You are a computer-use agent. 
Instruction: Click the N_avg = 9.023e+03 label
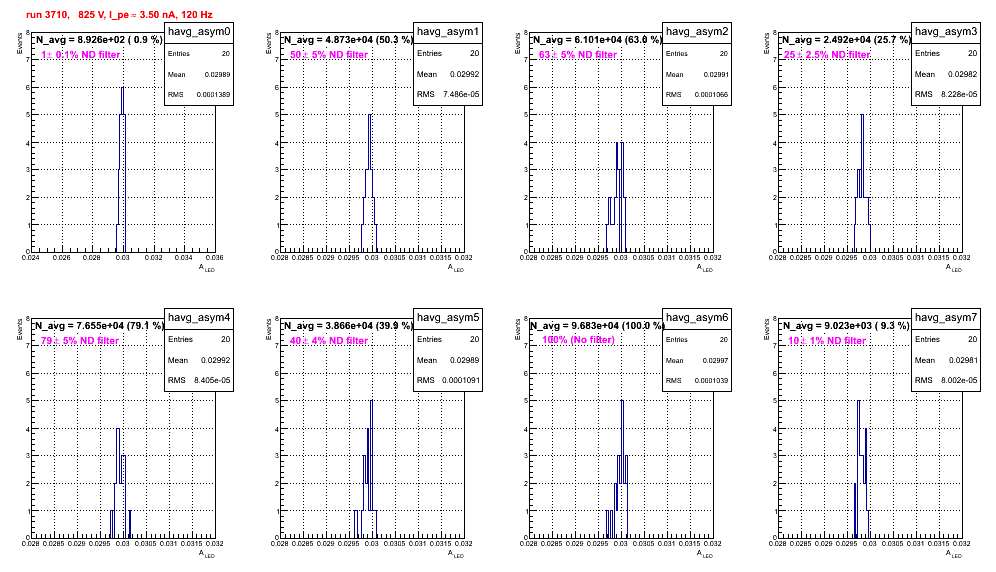click(x=846, y=326)
